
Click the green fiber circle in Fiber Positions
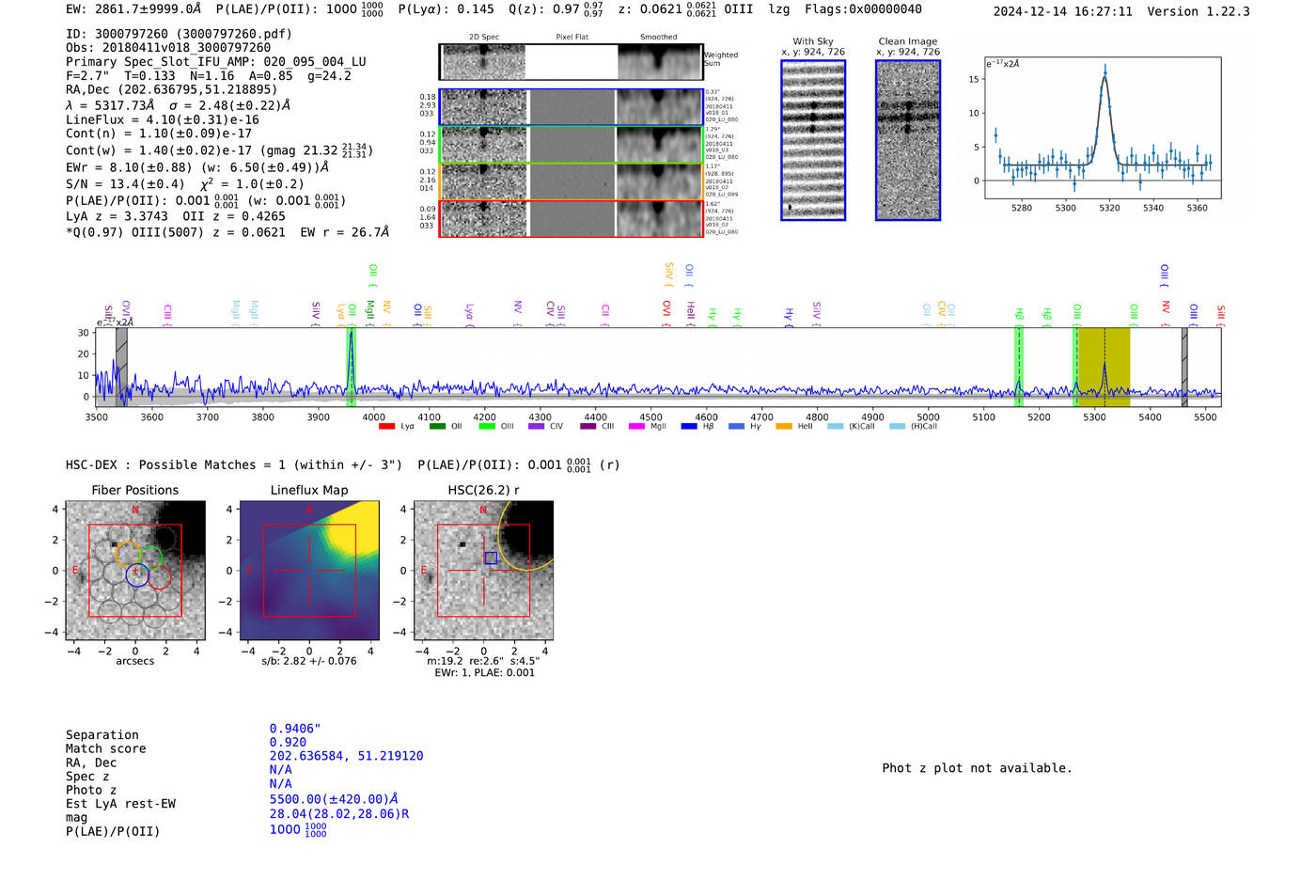click(x=150, y=557)
